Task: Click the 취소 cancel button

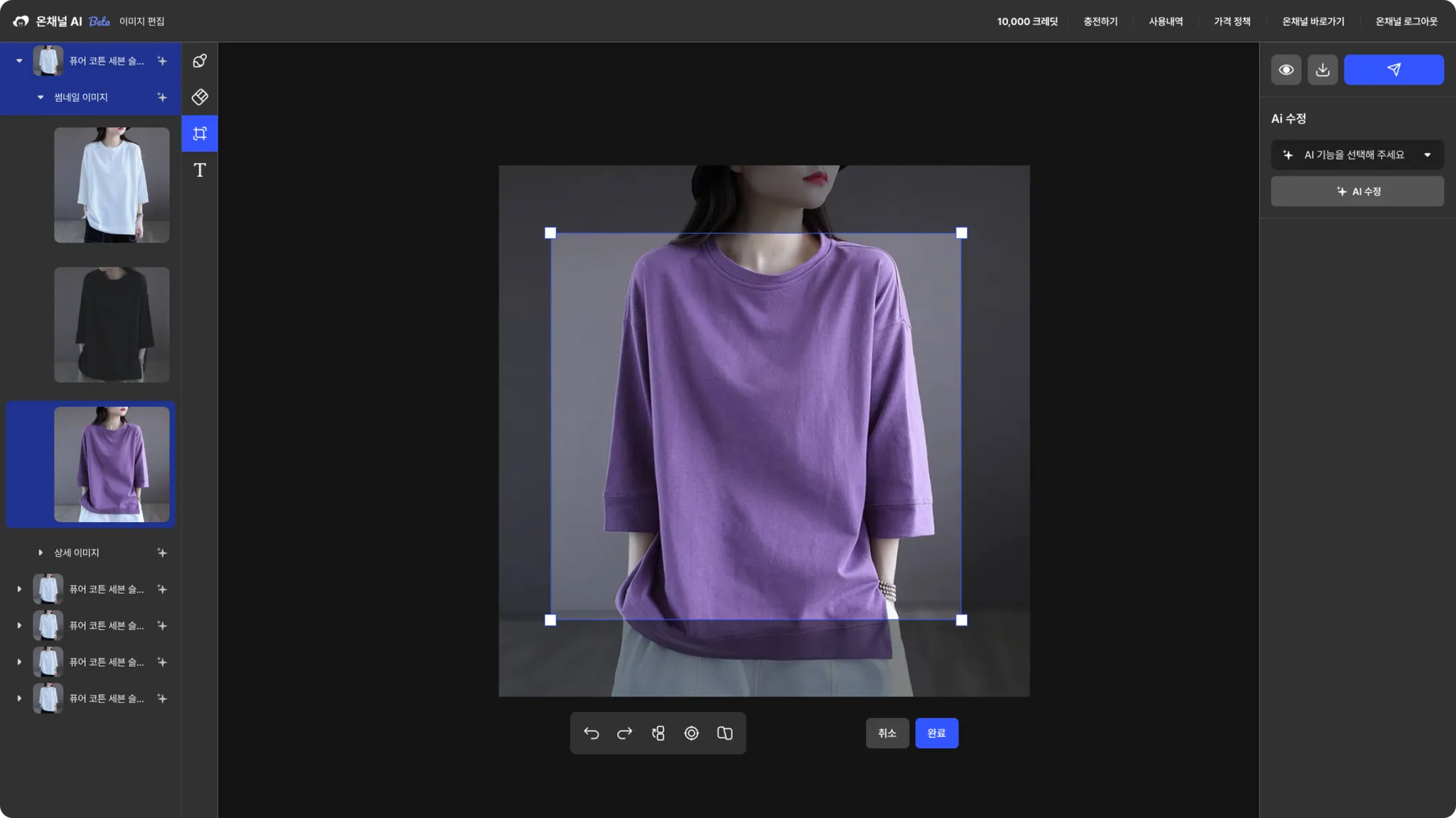Action: point(887,733)
